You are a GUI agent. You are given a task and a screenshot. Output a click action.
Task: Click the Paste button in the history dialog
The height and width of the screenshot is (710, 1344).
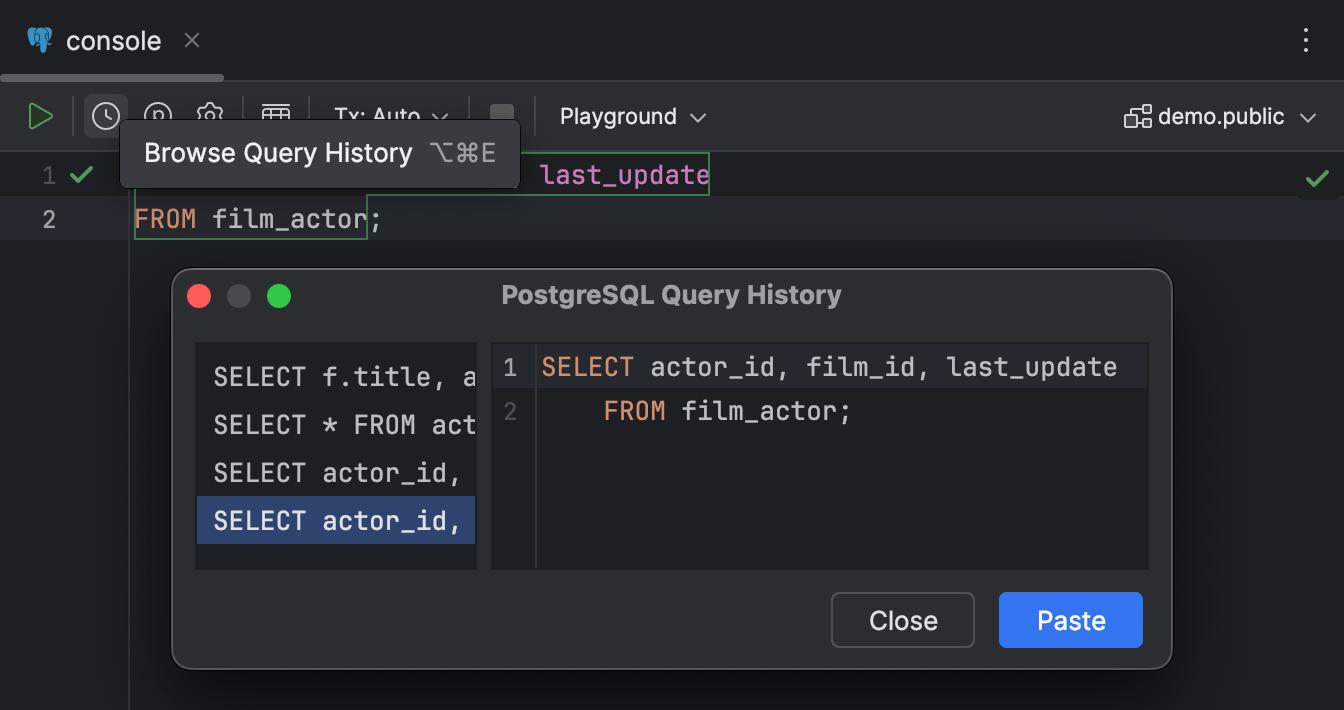click(x=1070, y=620)
